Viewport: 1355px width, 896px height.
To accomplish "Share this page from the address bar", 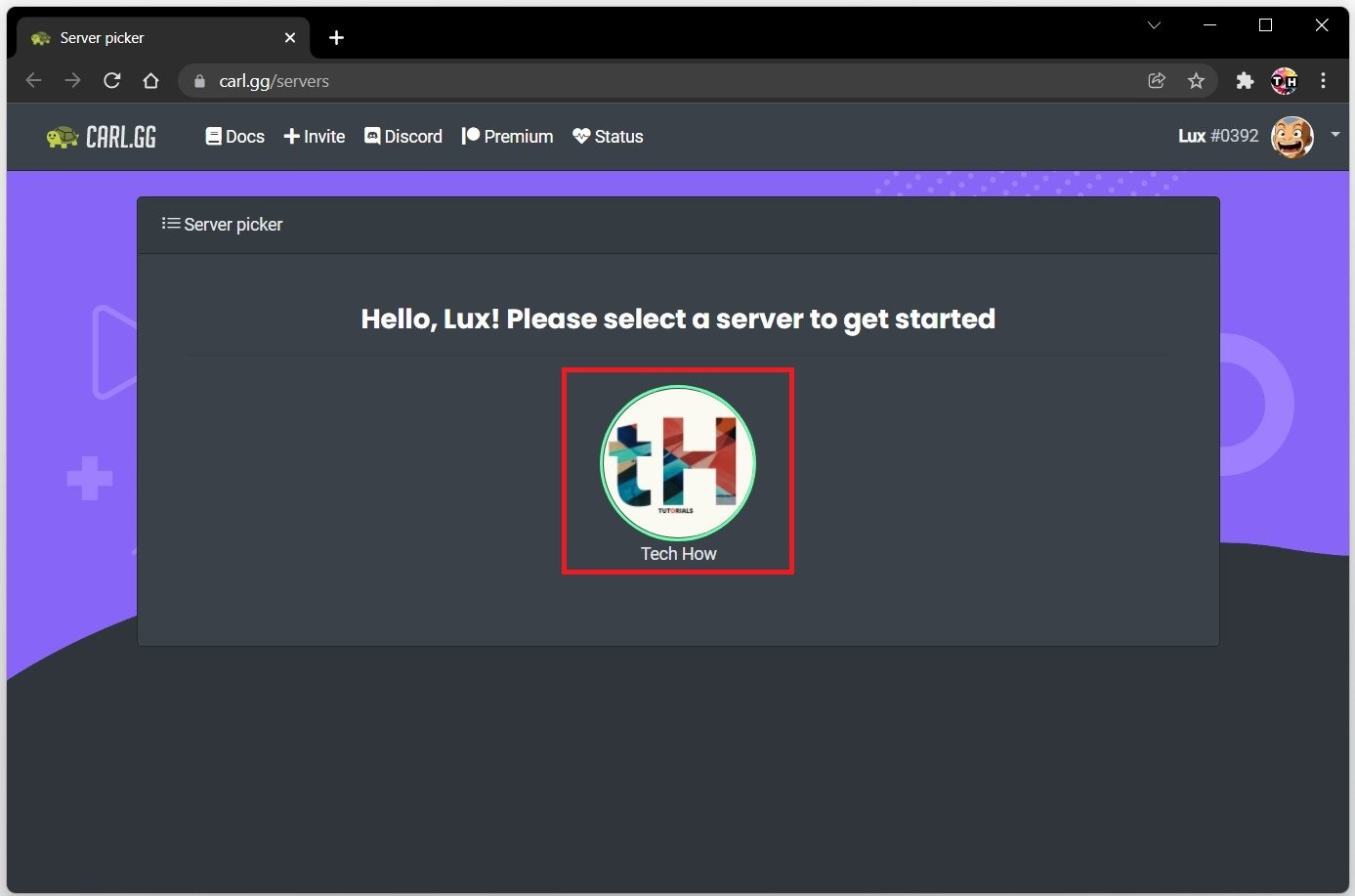I will click(x=1157, y=81).
